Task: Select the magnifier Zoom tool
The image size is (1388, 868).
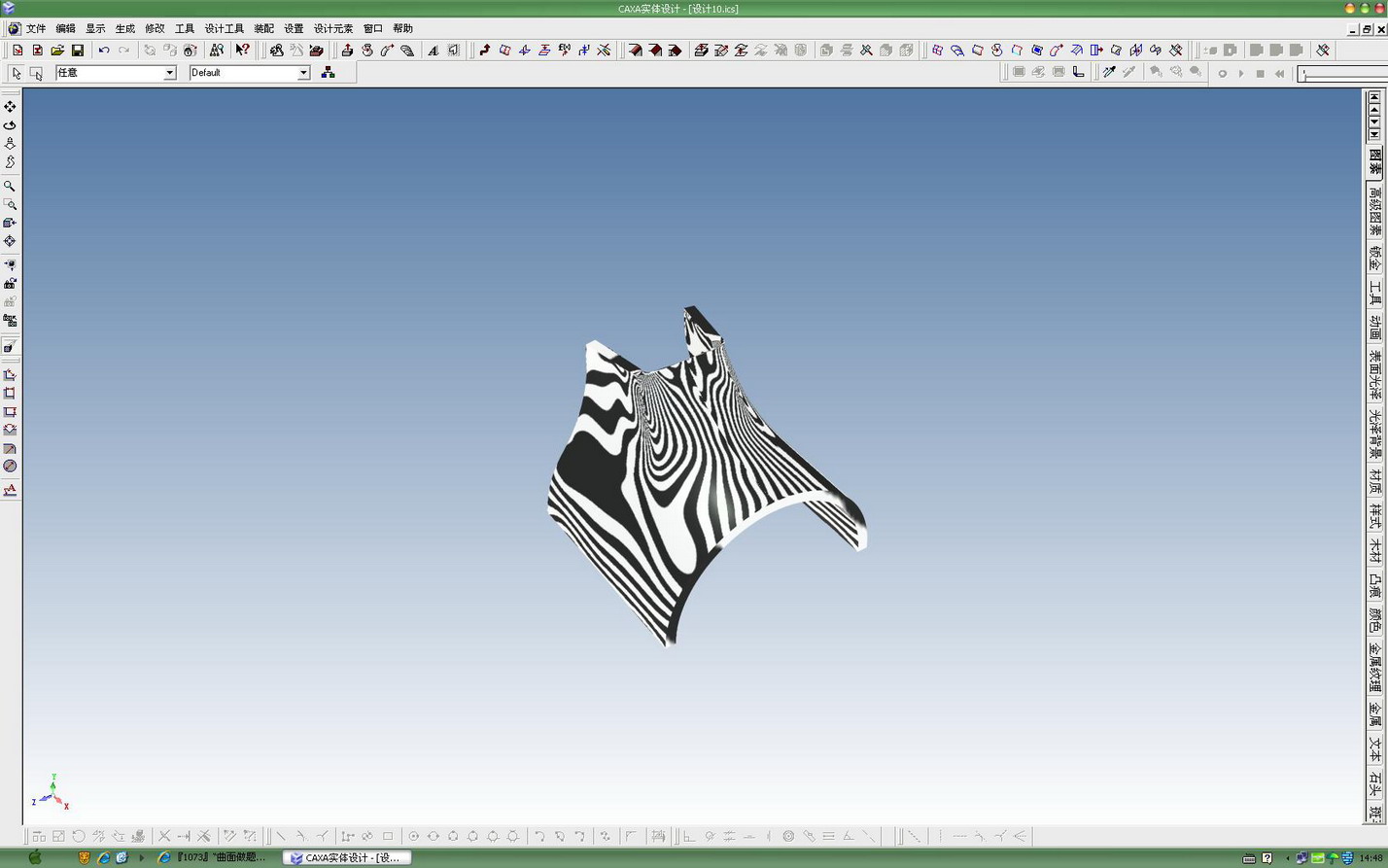Action: pos(10,186)
